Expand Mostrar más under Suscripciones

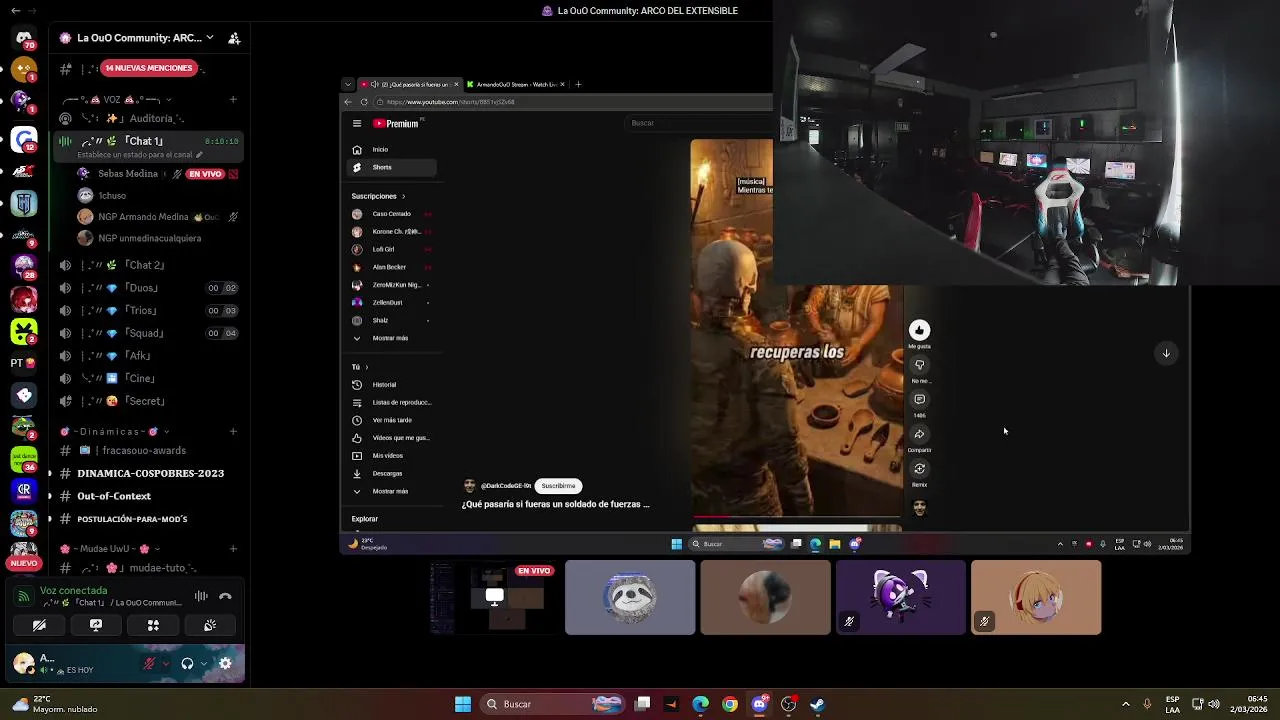click(392, 338)
